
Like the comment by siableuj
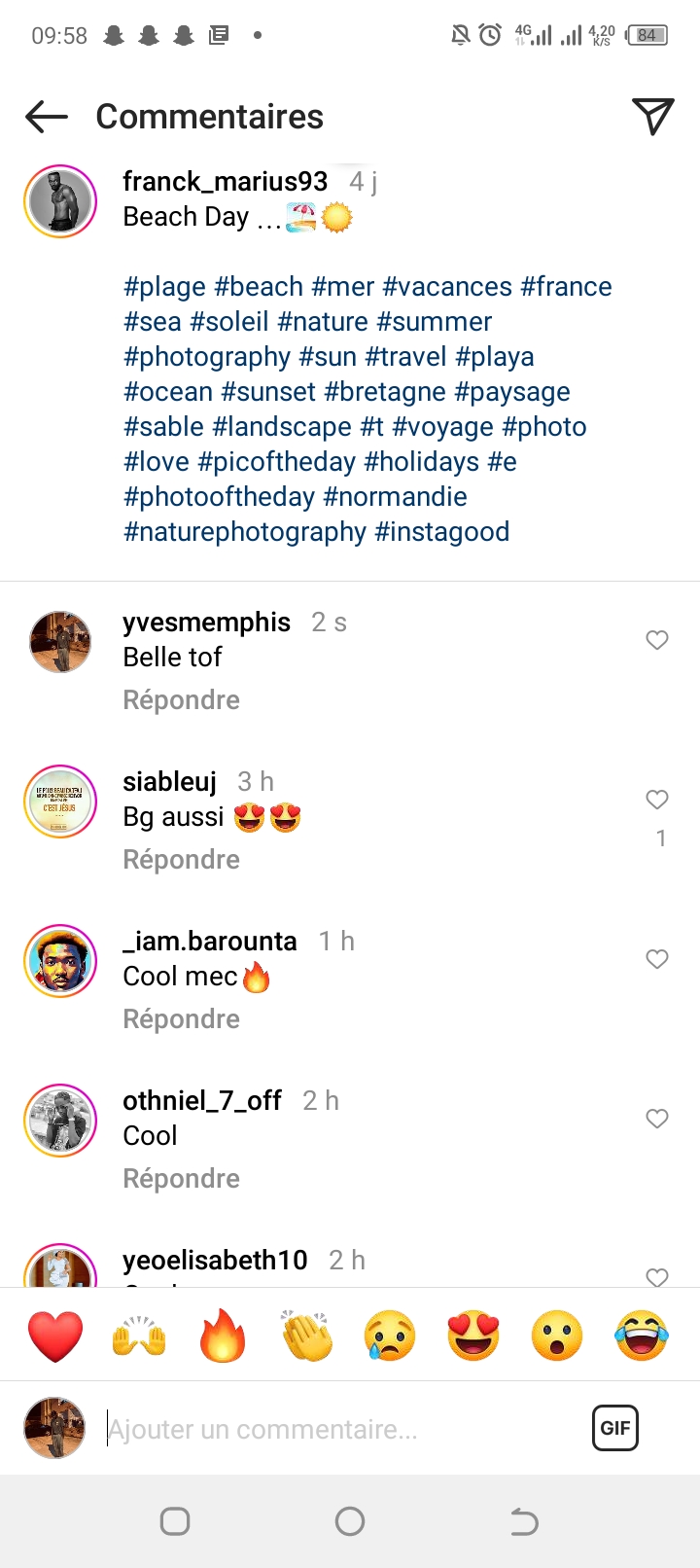click(x=657, y=800)
